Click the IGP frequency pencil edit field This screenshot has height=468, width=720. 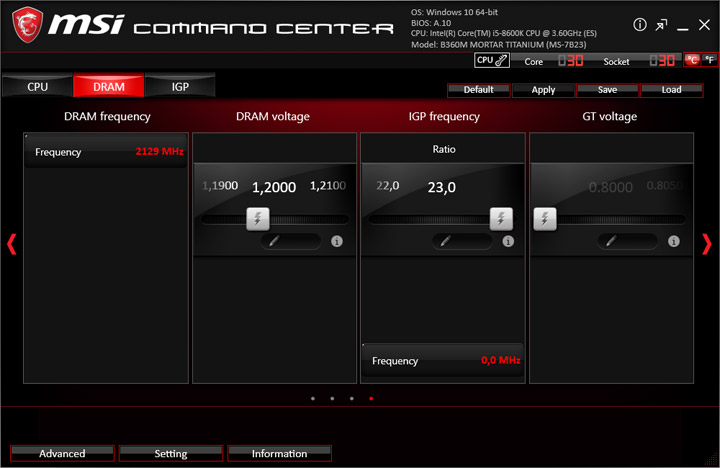point(462,241)
